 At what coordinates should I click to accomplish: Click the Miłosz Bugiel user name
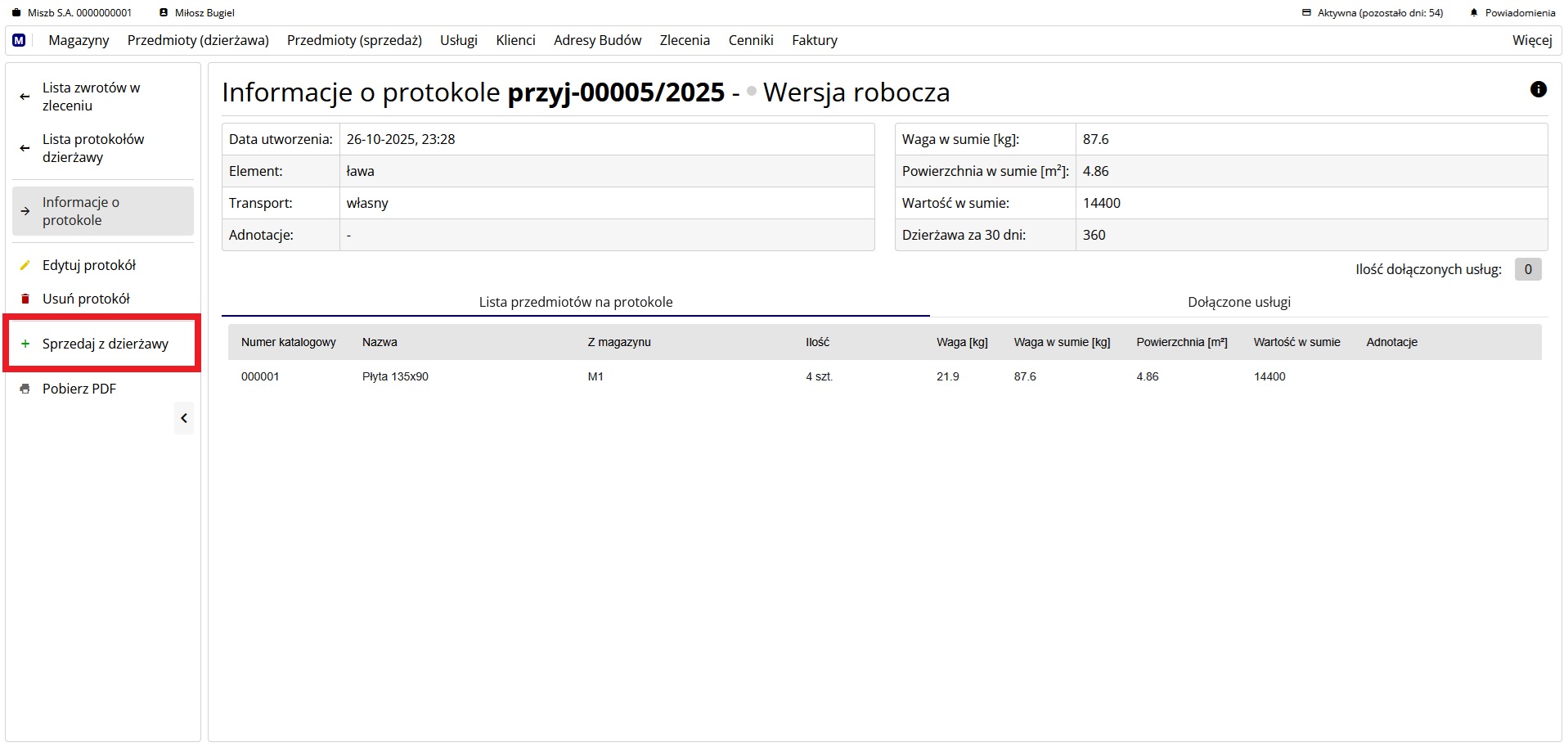[x=204, y=13]
